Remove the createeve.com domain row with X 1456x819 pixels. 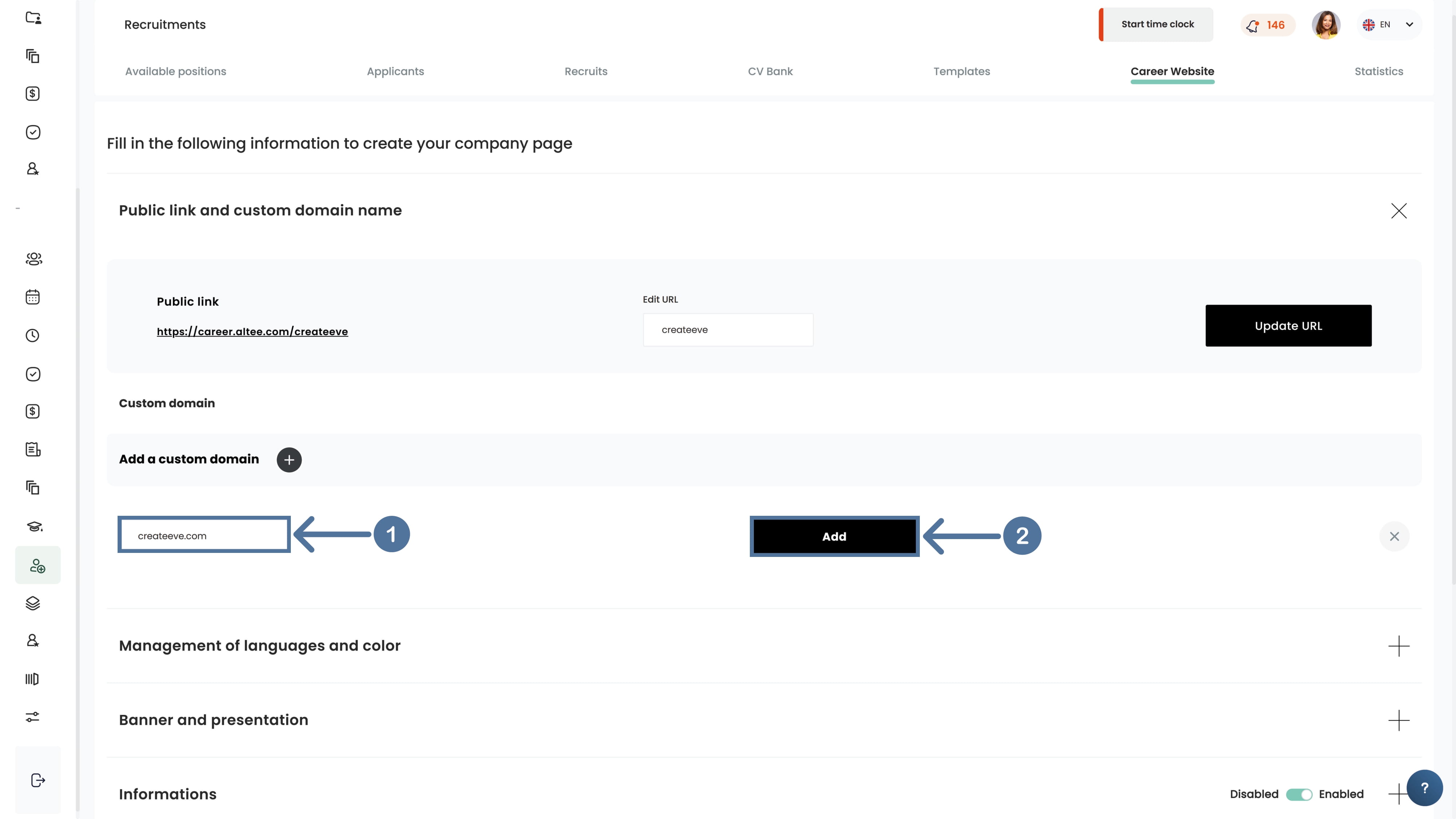point(1394,537)
